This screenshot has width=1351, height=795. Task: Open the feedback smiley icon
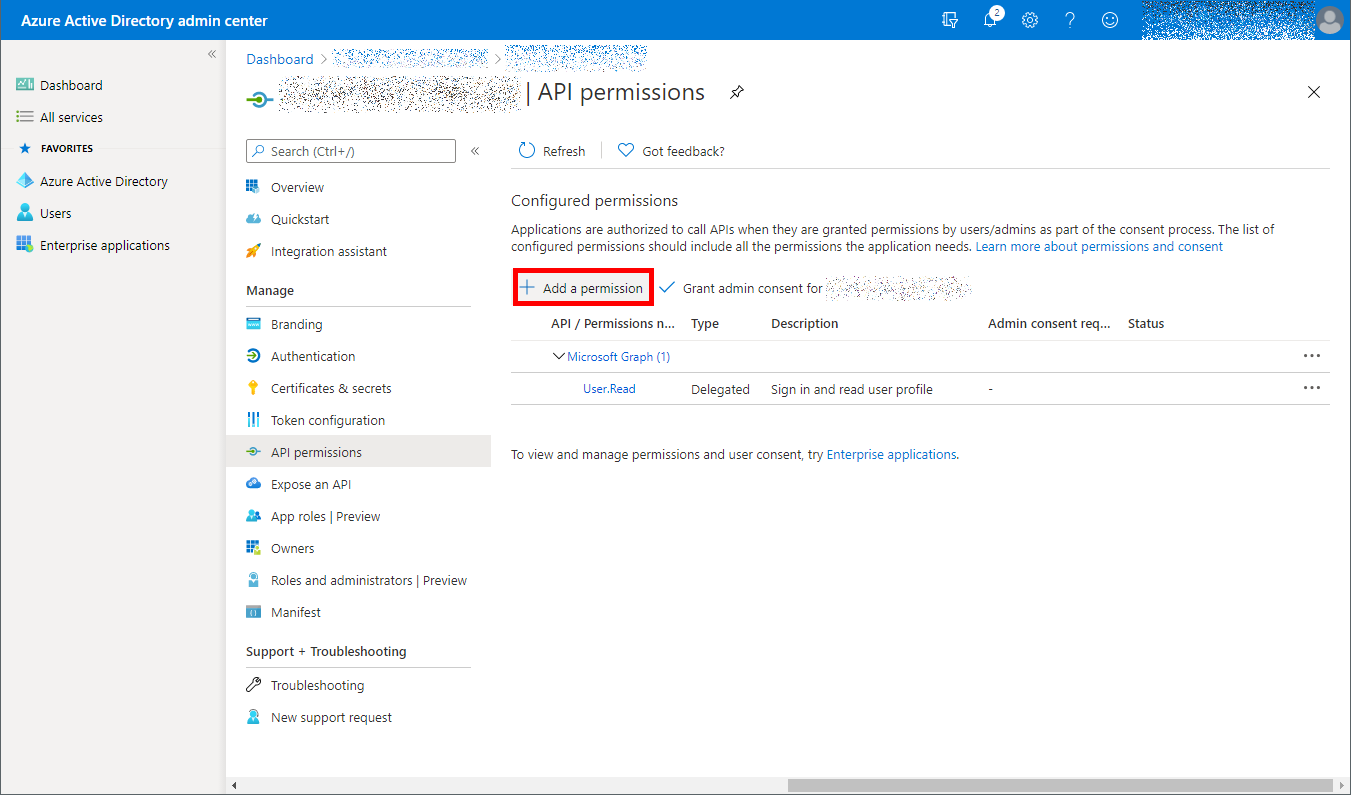pyautogui.click(x=1110, y=20)
